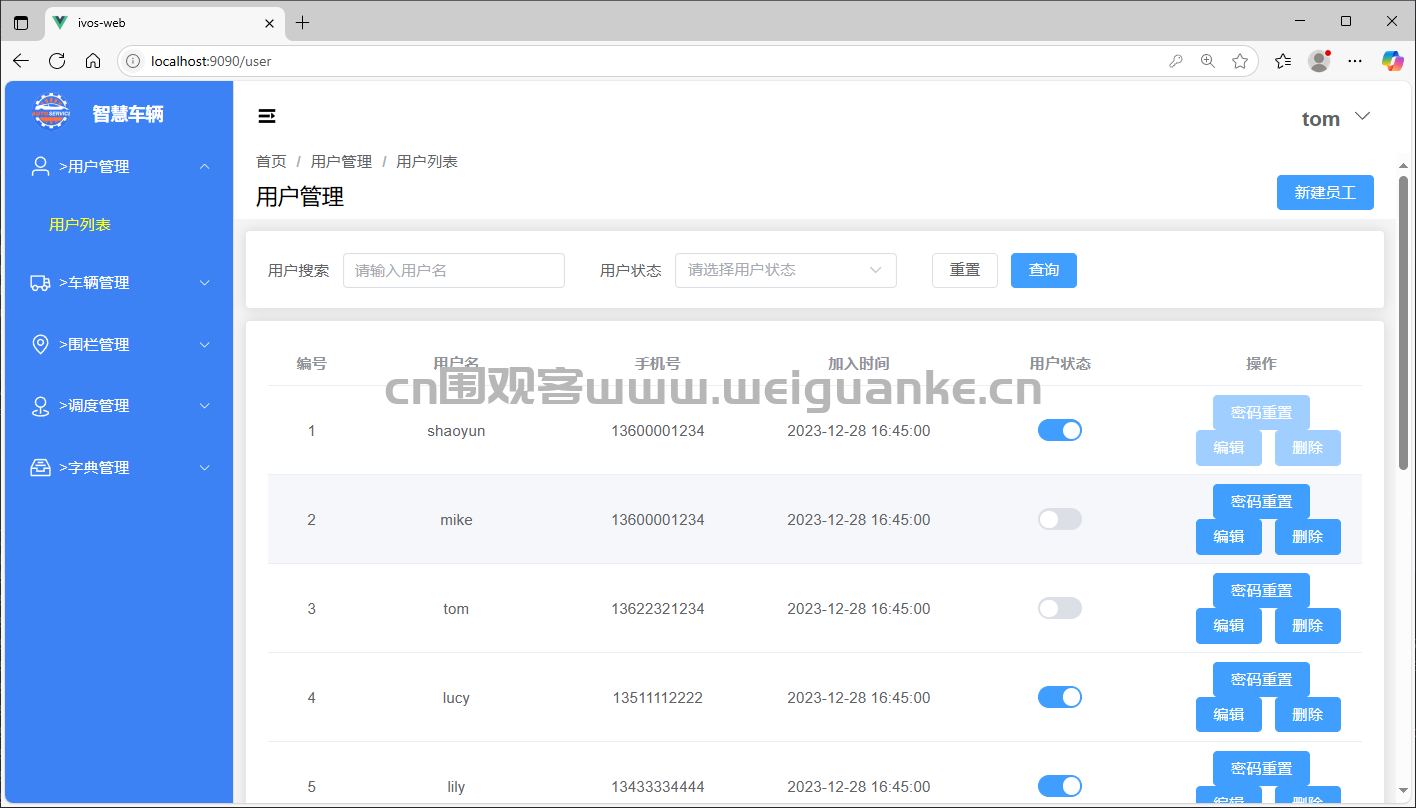This screenshot has width=1416, height=808.
Task: Click the page vertical scrollbar thumb
Action: (1404, 322)
